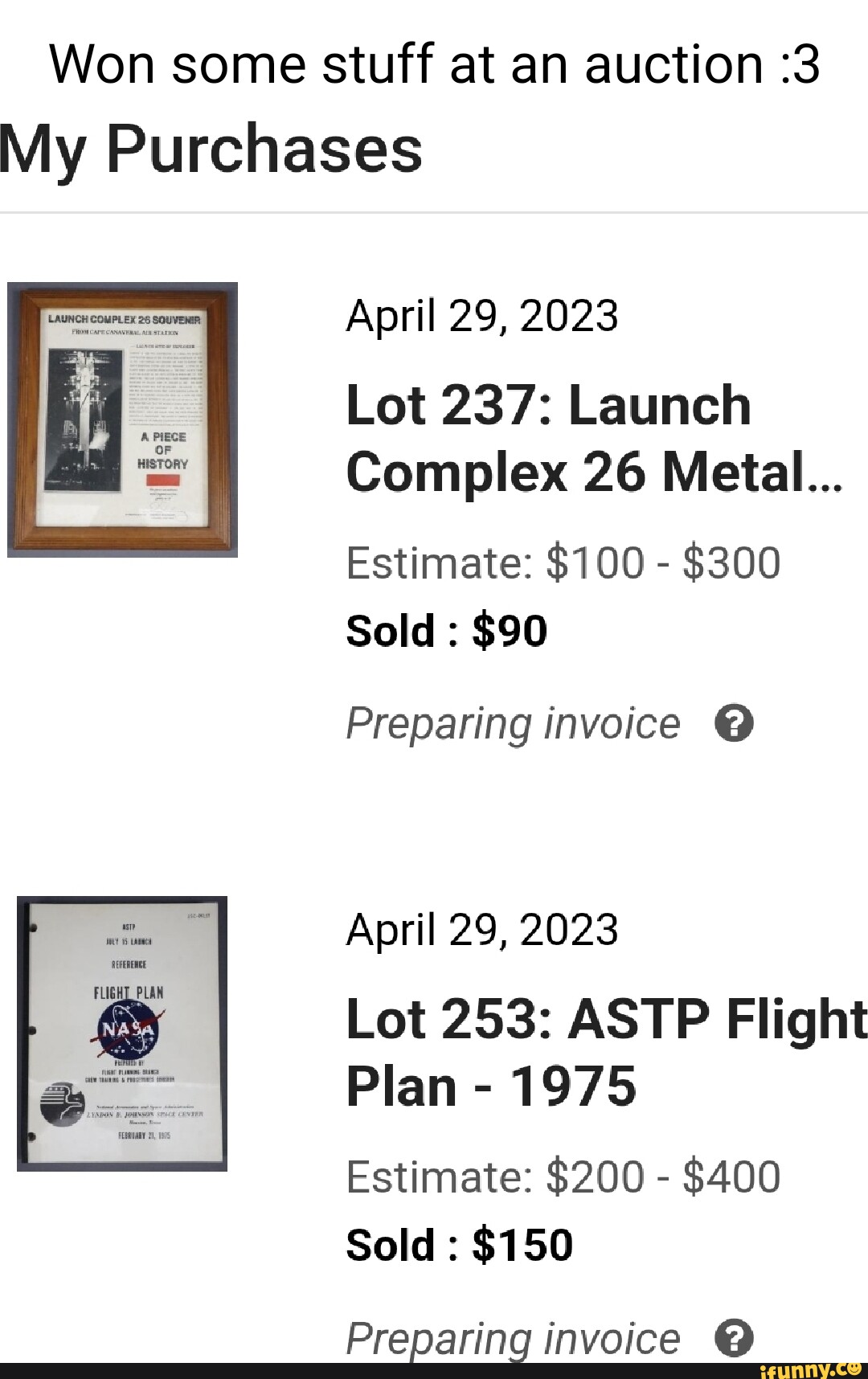The height and width of the screenshot is (1379, 868).
Task: Open the ASTP Flight Plan thumbnail
Action: 122,1033
